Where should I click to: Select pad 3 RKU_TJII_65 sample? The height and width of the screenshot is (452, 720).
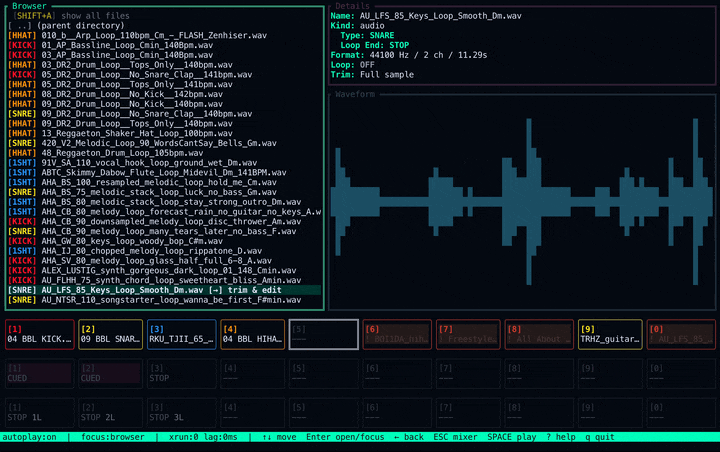click(x=182, y=334)
